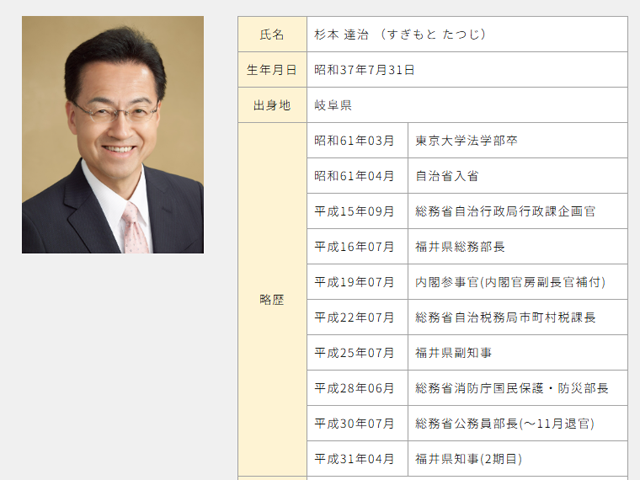Click the date 平成22年07月

[354, 317]
